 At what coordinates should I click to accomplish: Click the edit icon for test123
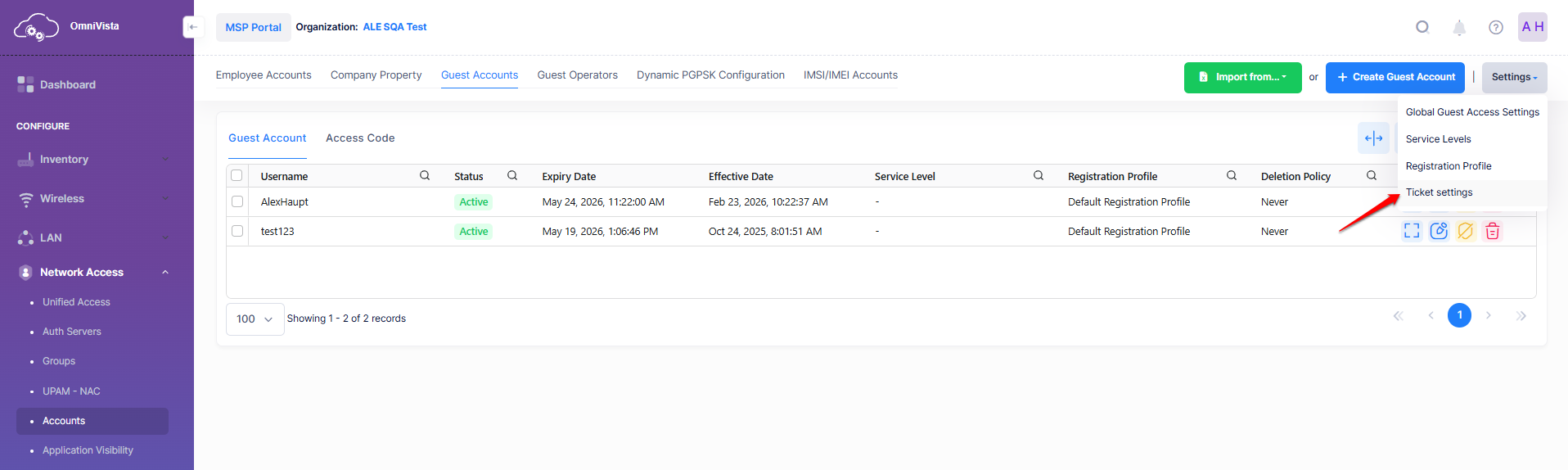click(x=1439, y=231)
